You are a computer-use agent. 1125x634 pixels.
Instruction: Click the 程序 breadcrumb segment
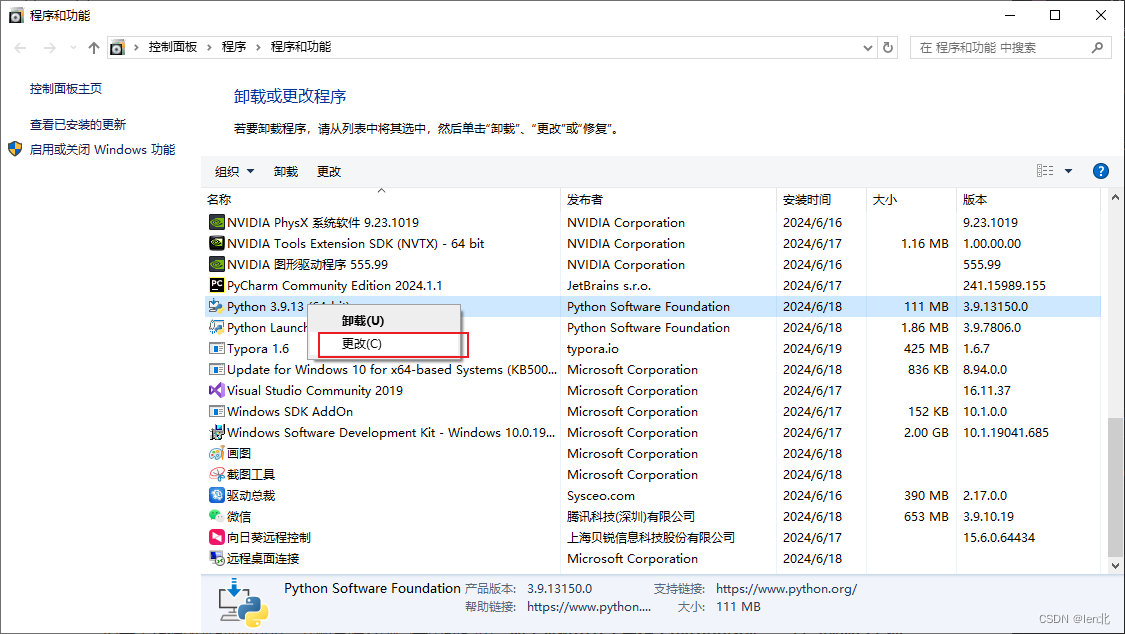pyautogui.click(x=234, y=47)
